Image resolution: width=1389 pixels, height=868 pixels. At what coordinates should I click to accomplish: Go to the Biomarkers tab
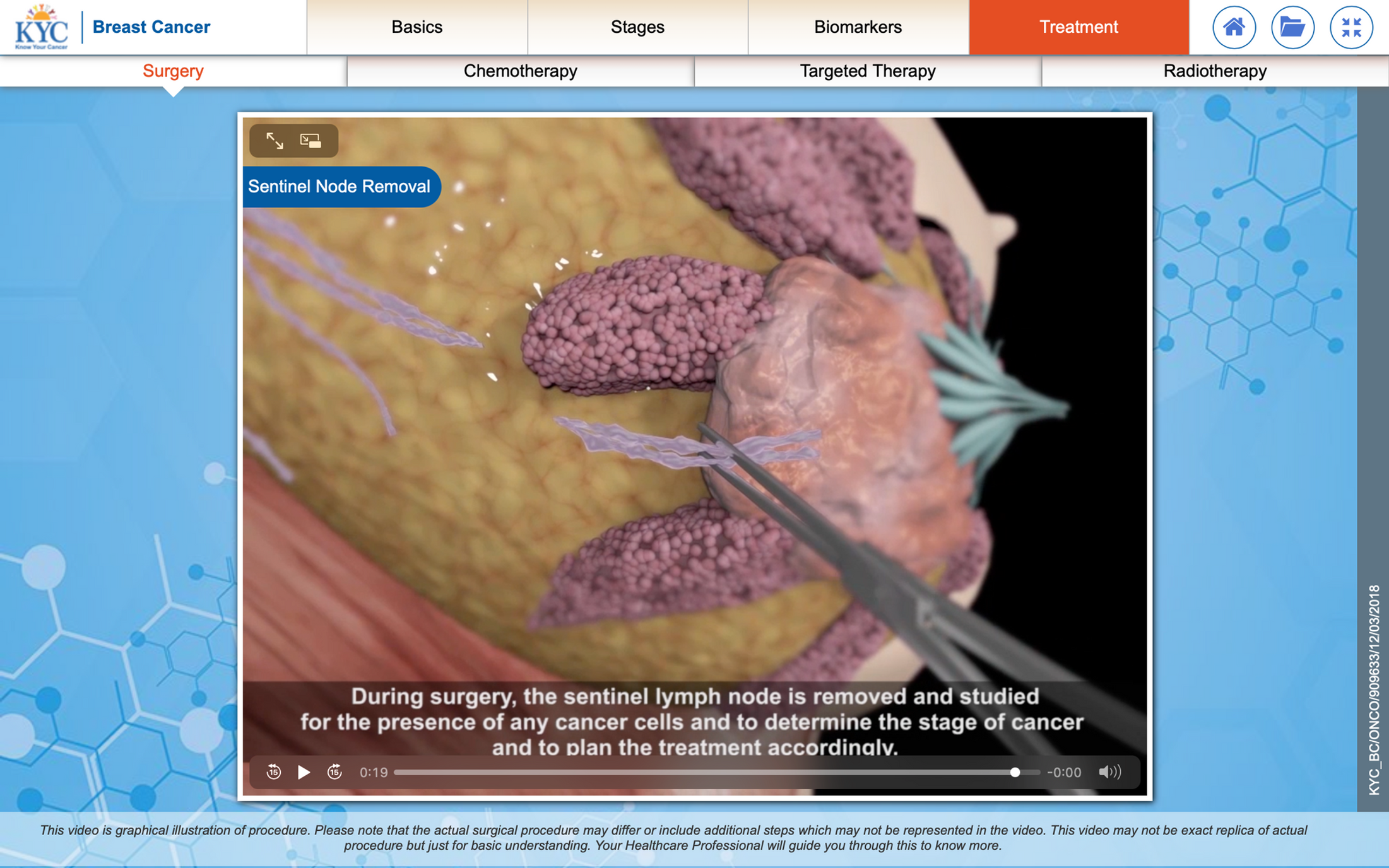tap(858, 27)
